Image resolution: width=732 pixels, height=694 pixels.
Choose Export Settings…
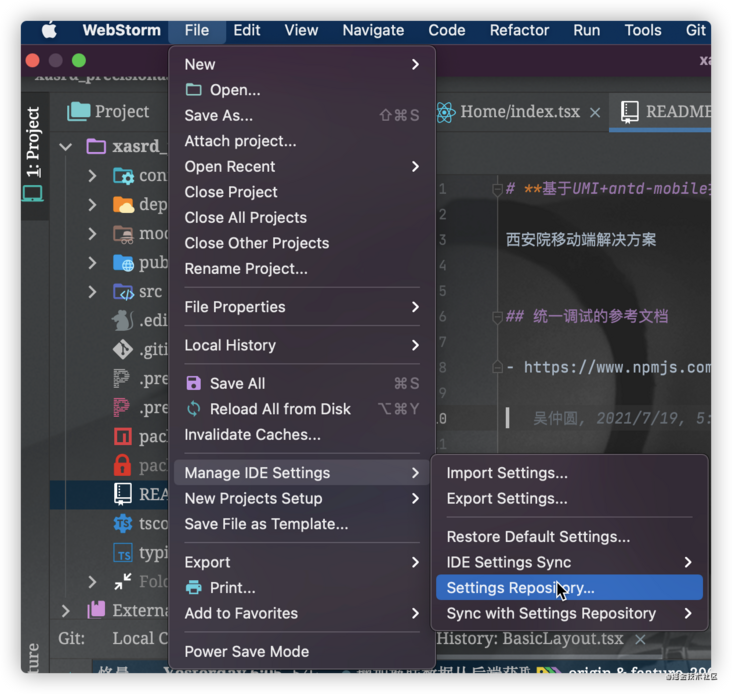569,498
